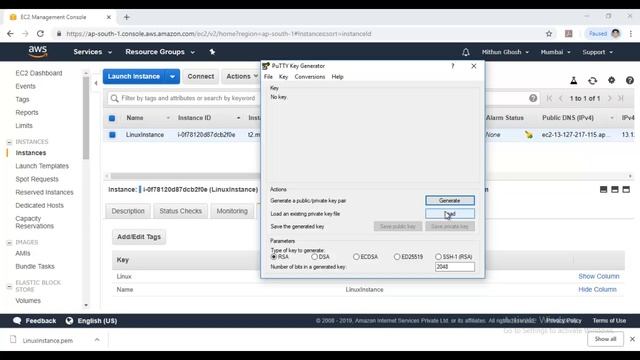Bookmark this page with the star
This screenshot has height=360, width=640.
point(549,34)
